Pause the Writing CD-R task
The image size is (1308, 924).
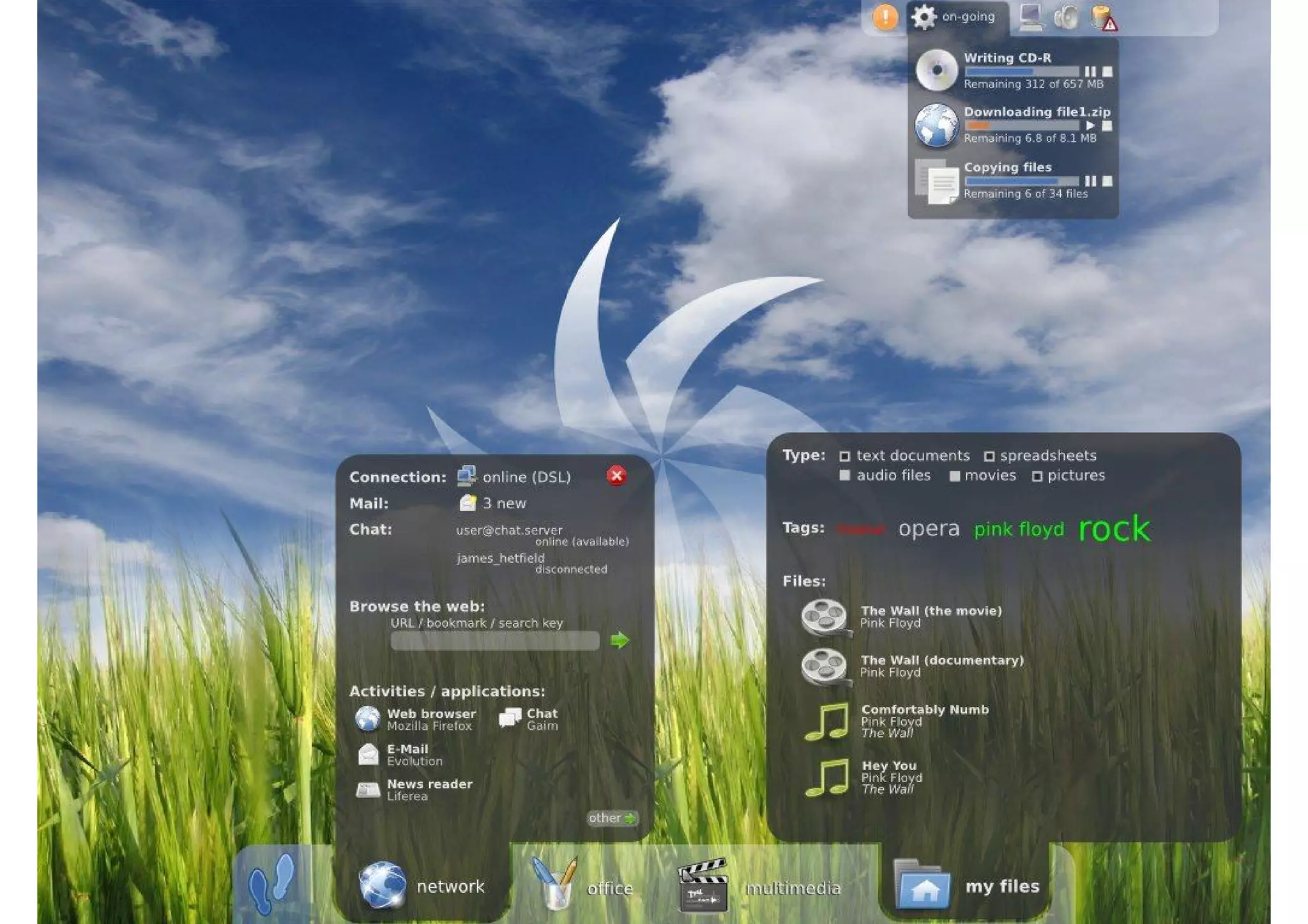tap(1090, 72)
